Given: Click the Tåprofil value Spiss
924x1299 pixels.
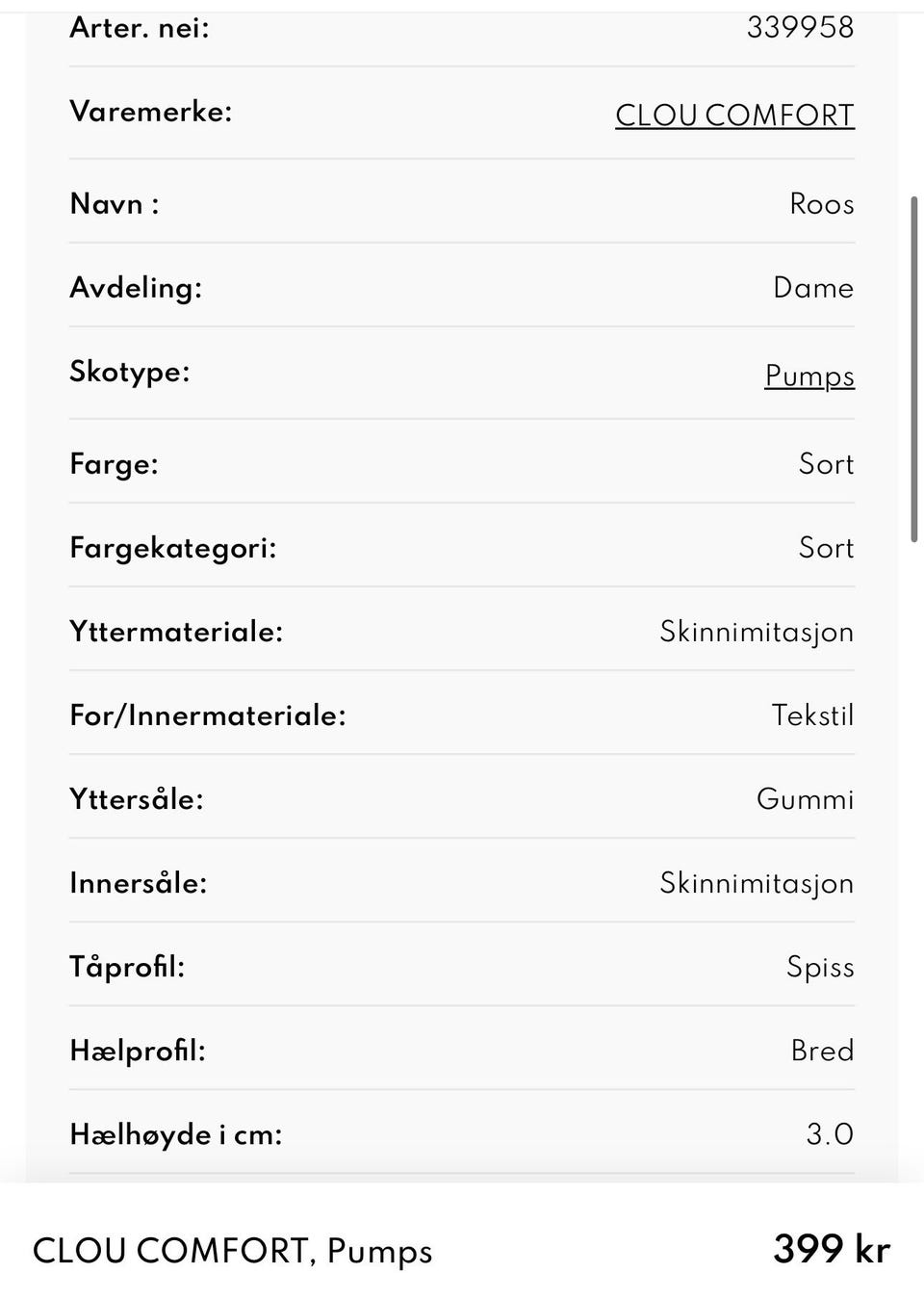Looking at the screenshot, I should [820, 967].
